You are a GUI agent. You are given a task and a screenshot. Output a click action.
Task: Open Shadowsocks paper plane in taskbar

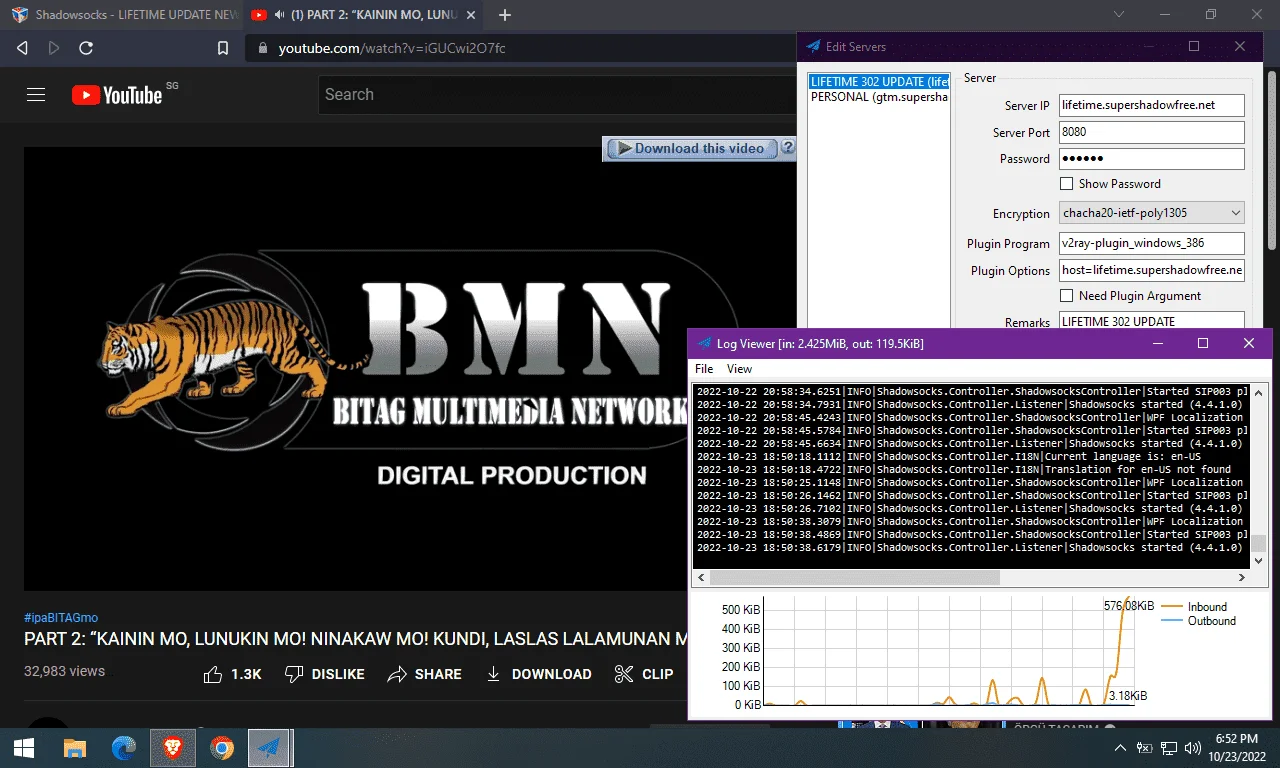tap(269, 747)
